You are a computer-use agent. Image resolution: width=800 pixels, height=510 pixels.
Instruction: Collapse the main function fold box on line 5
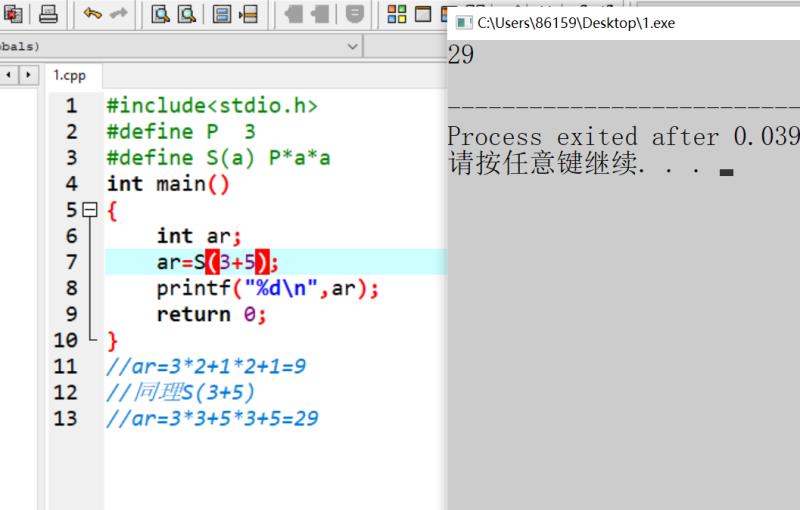click(x=90, y=210)
